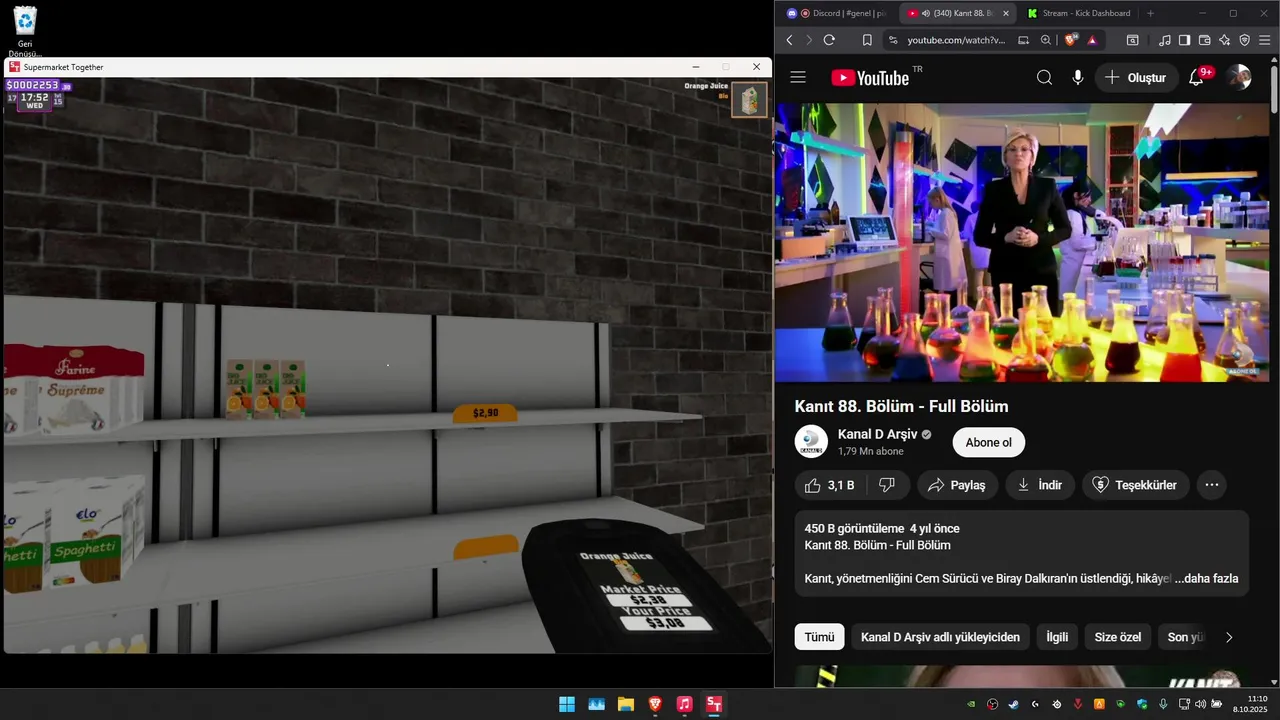The height and width of the screenshot is (720, 1280).
Task: Open Brave Wallet icon
Action: pos(1204,40)
